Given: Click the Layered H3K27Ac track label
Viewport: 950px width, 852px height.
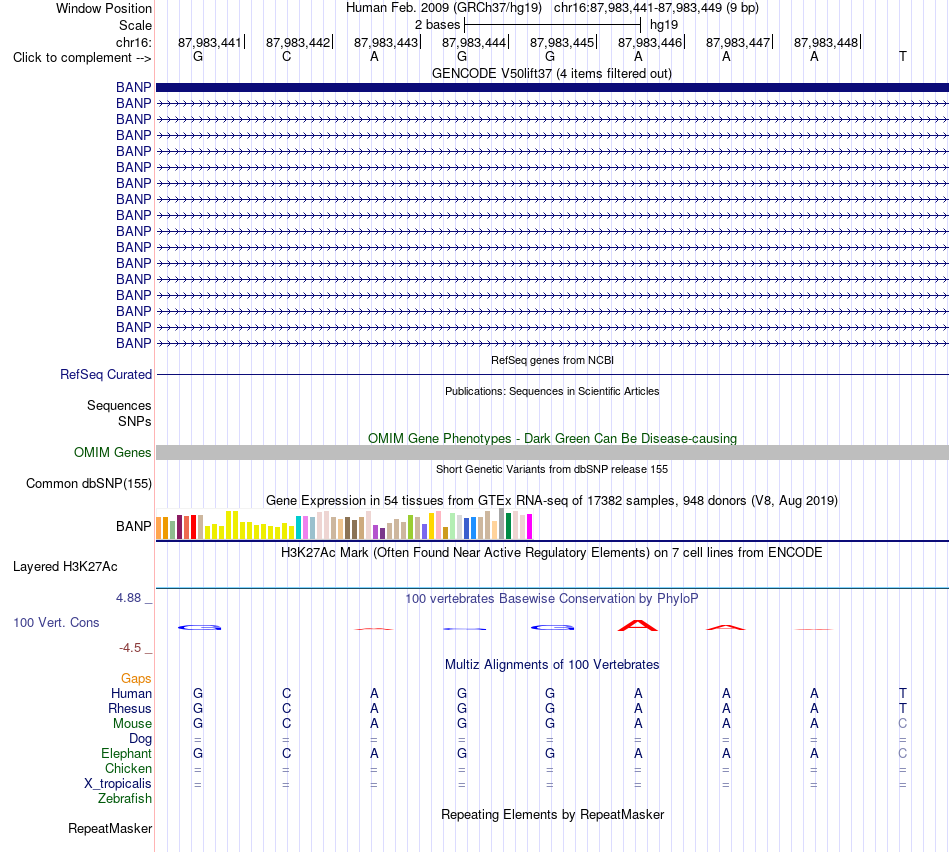Looking at the screenshot, I should coord(65,567).
